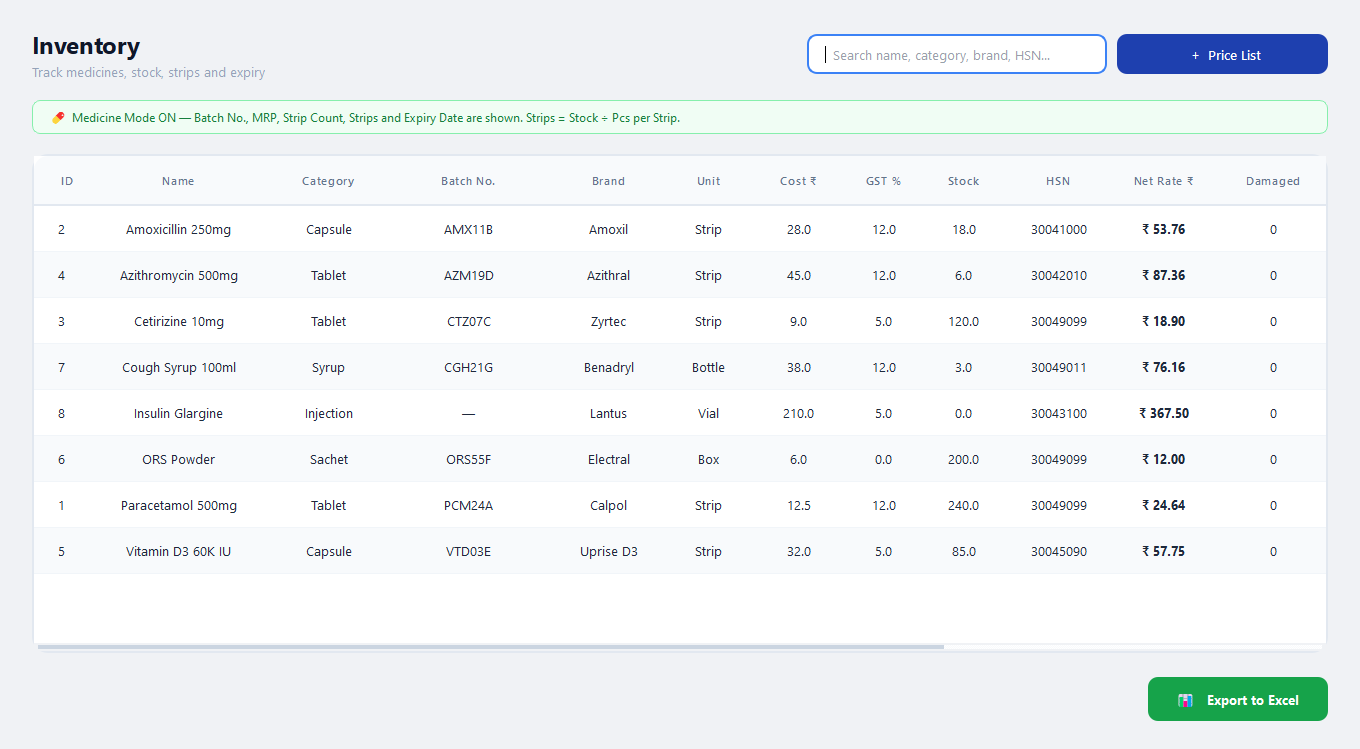Click net rate ₹ 53.76

(1163, 229)
